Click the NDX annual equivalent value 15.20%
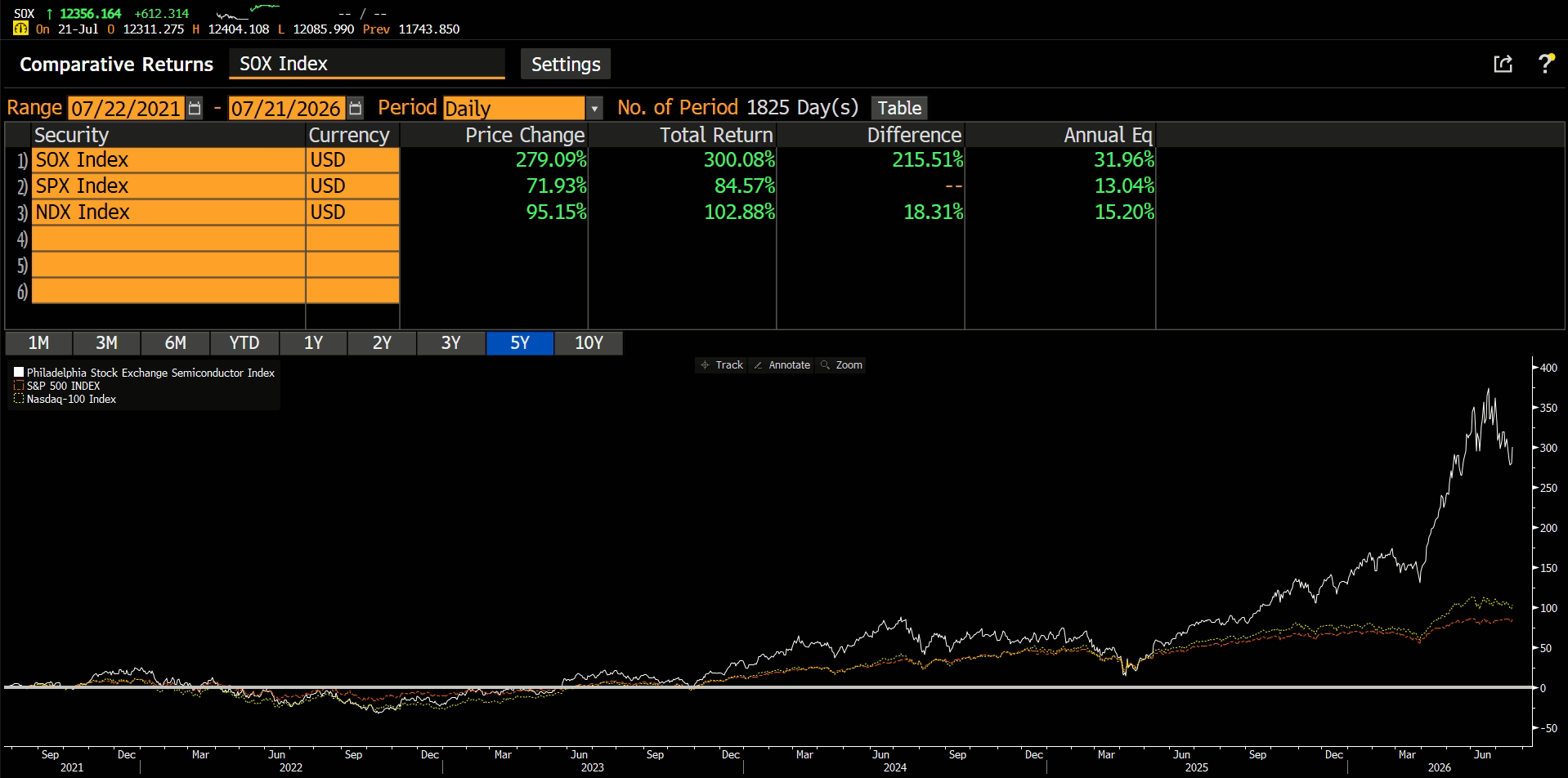 click(1124, 212)
